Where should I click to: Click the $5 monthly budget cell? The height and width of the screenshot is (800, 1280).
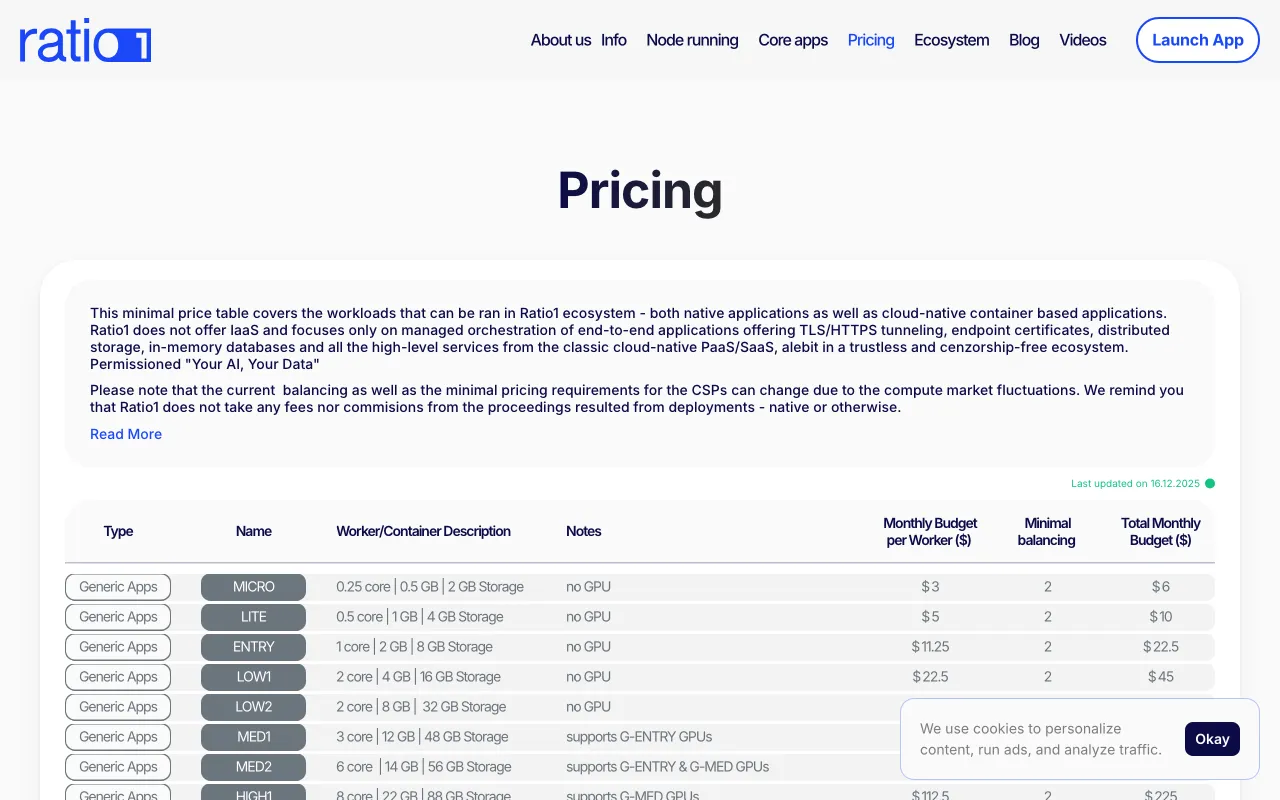tap(930, 617)
